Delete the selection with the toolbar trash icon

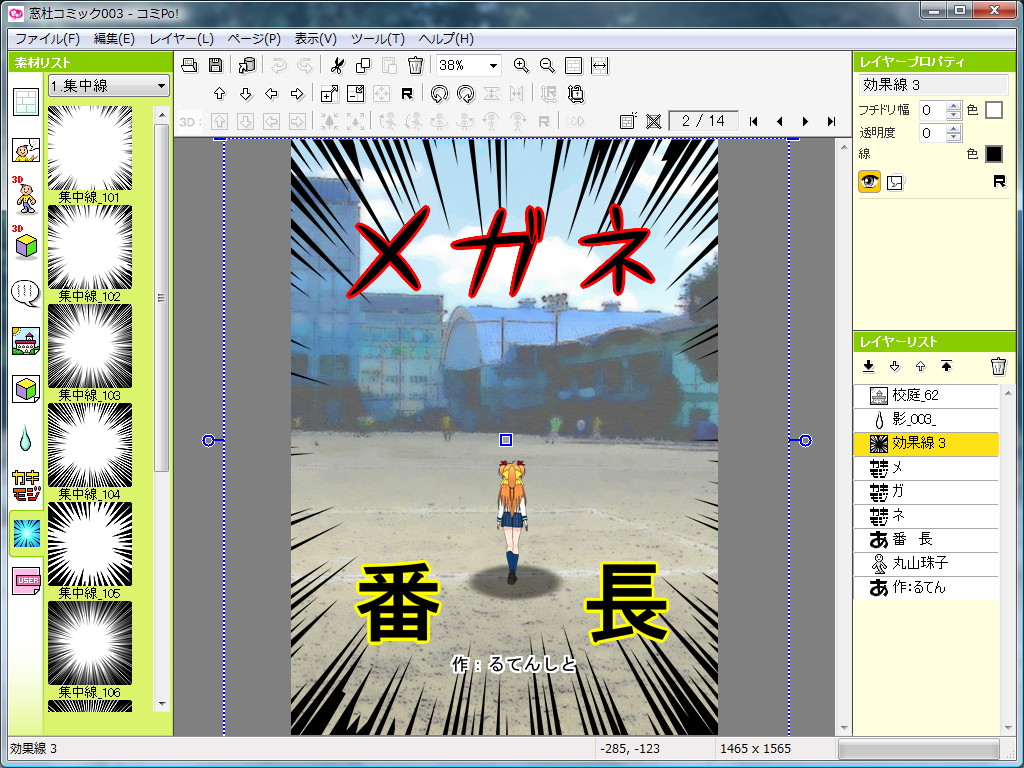click(x=415, y=65)
